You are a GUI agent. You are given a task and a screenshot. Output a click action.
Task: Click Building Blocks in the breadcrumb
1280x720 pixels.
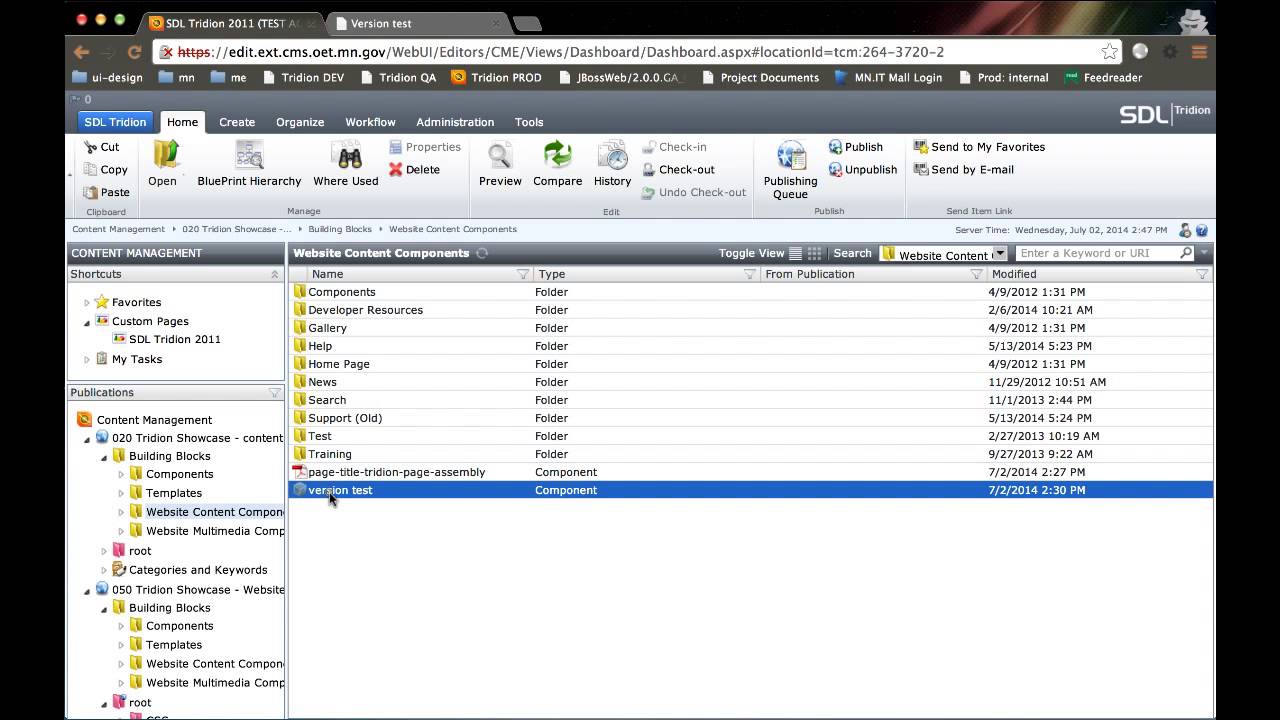pos(340,229)
